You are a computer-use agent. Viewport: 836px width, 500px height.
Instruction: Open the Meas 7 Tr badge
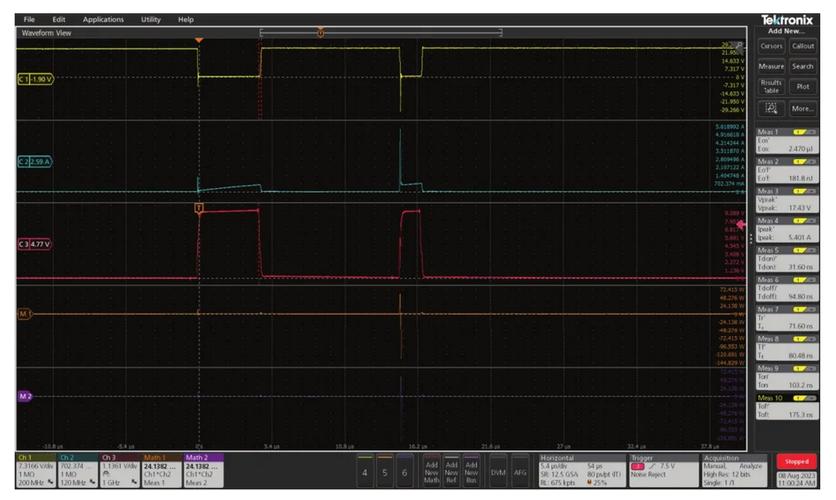pos(787,318)
